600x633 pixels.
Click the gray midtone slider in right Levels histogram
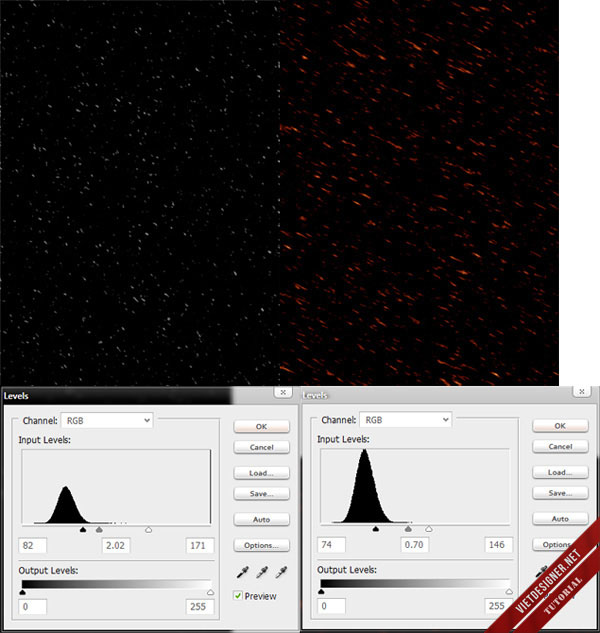pyautogui.click(x=408, y=529)
